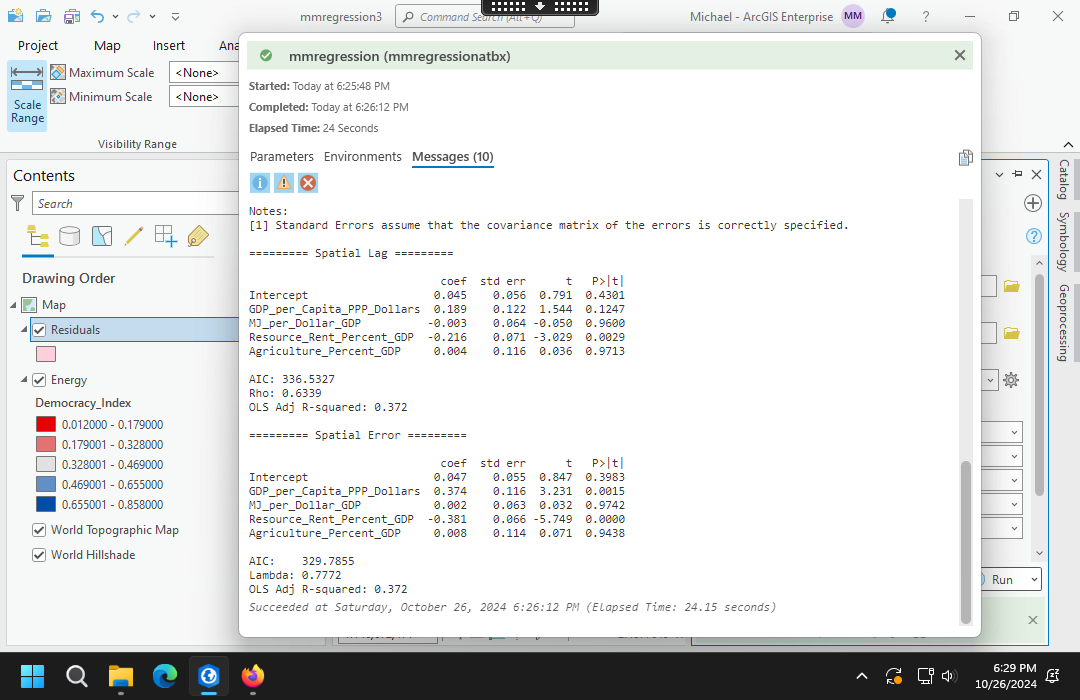Collapse the Map tree node
The image size is (1080, 700).
click(x=14, y=305)
